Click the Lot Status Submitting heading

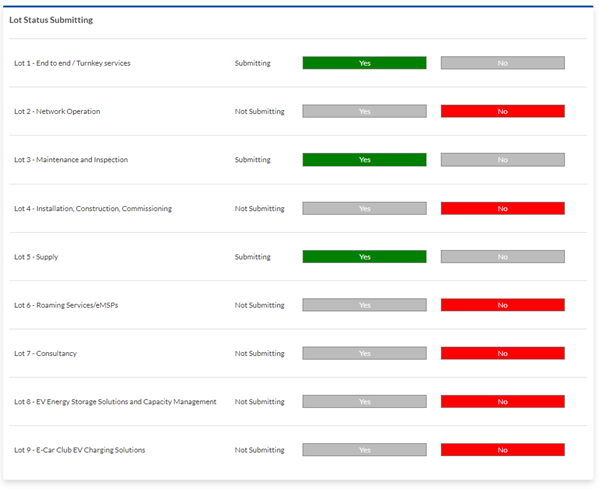tap(51, 20)
